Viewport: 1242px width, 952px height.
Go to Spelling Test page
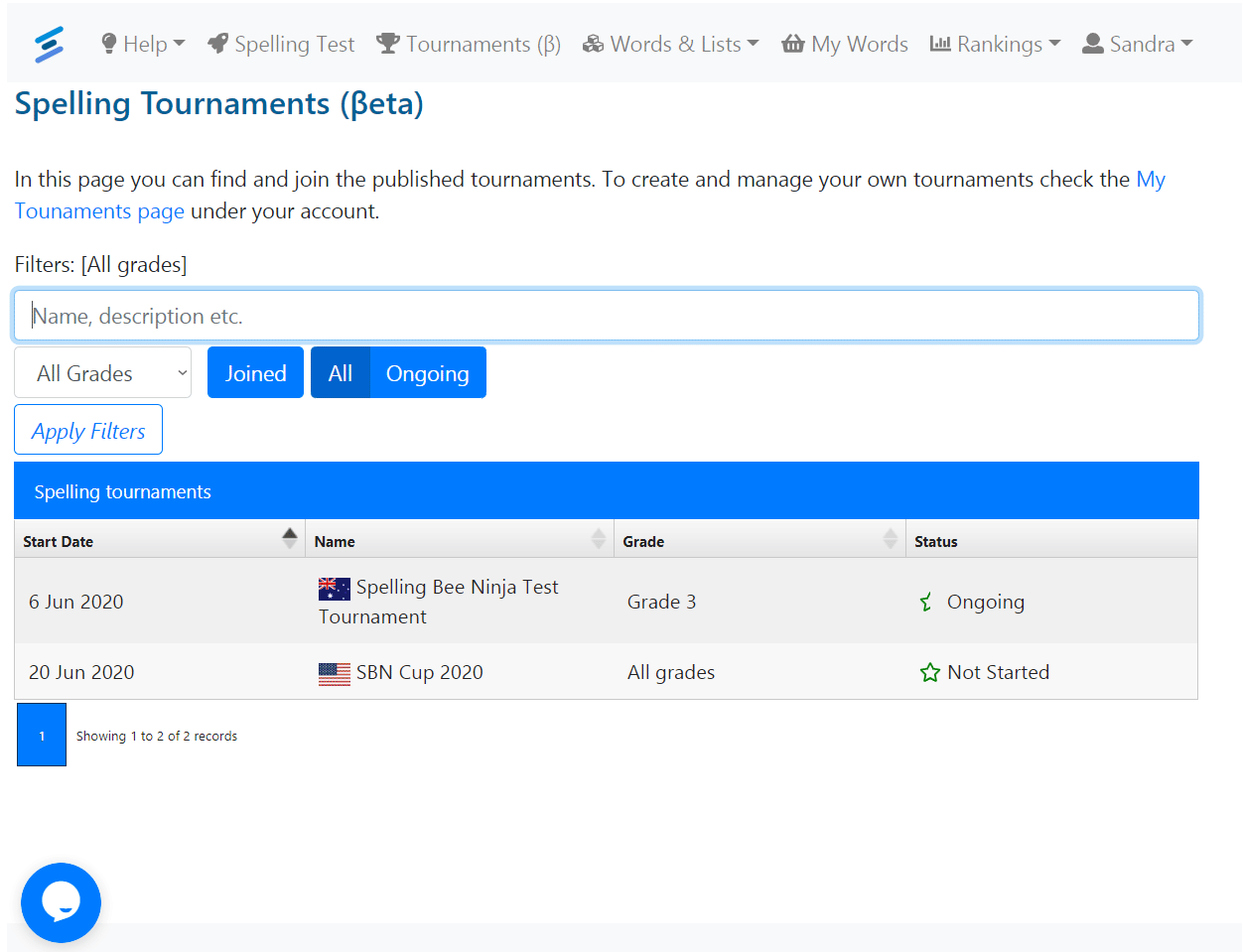tap(281, 45)
